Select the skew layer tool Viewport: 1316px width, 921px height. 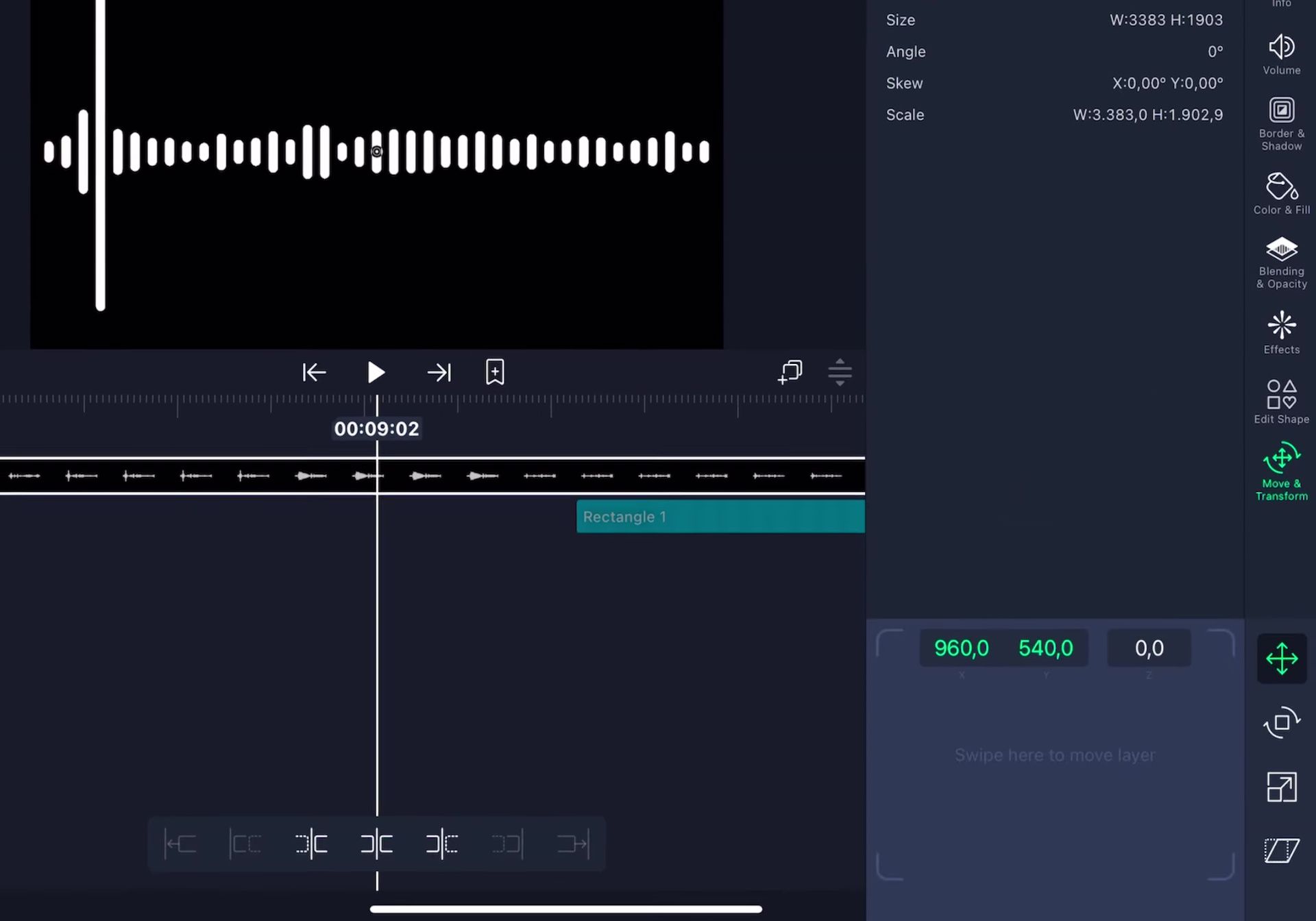click(x=1281, y=850)
